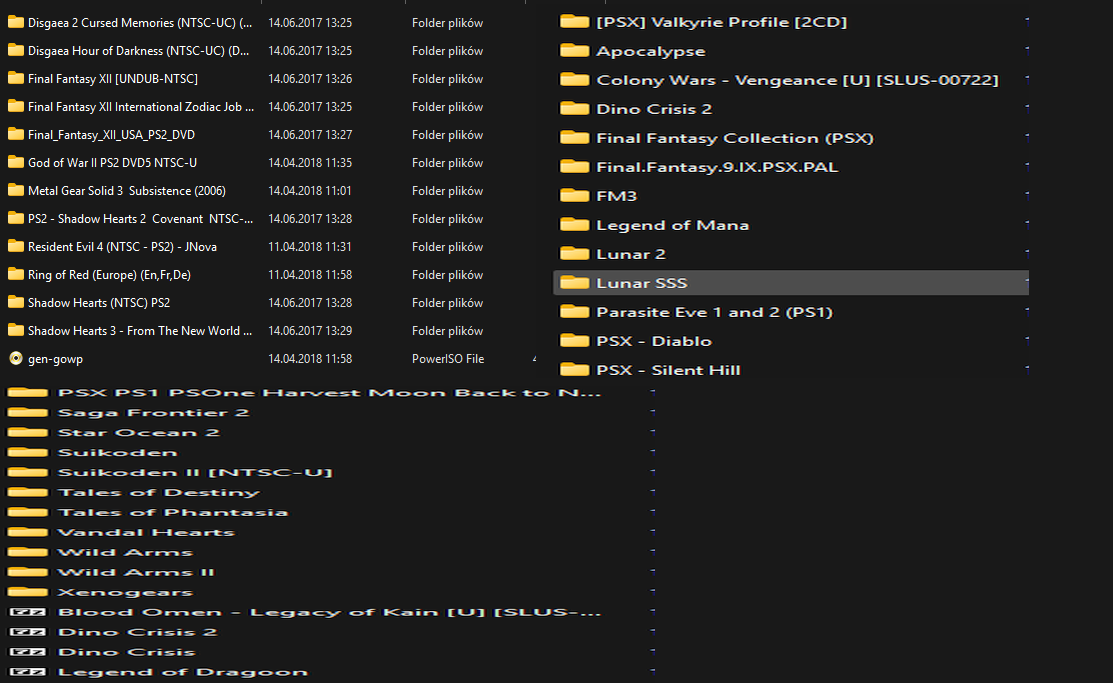1113x683 pixels.
Task: Click the folder icon beside Disgaea 2 Cursed Memories
Action: pos(16,23)
